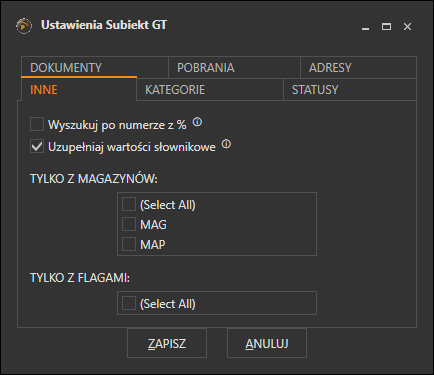Check Select All under Tylko z magazynów

(x=129, y=204)
